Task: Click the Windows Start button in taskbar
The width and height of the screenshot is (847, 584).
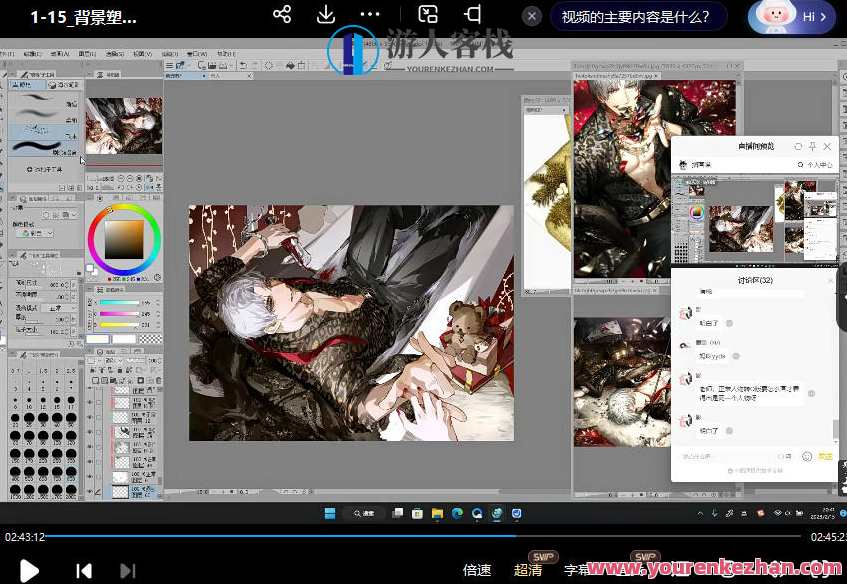Action: click(328, 513)
